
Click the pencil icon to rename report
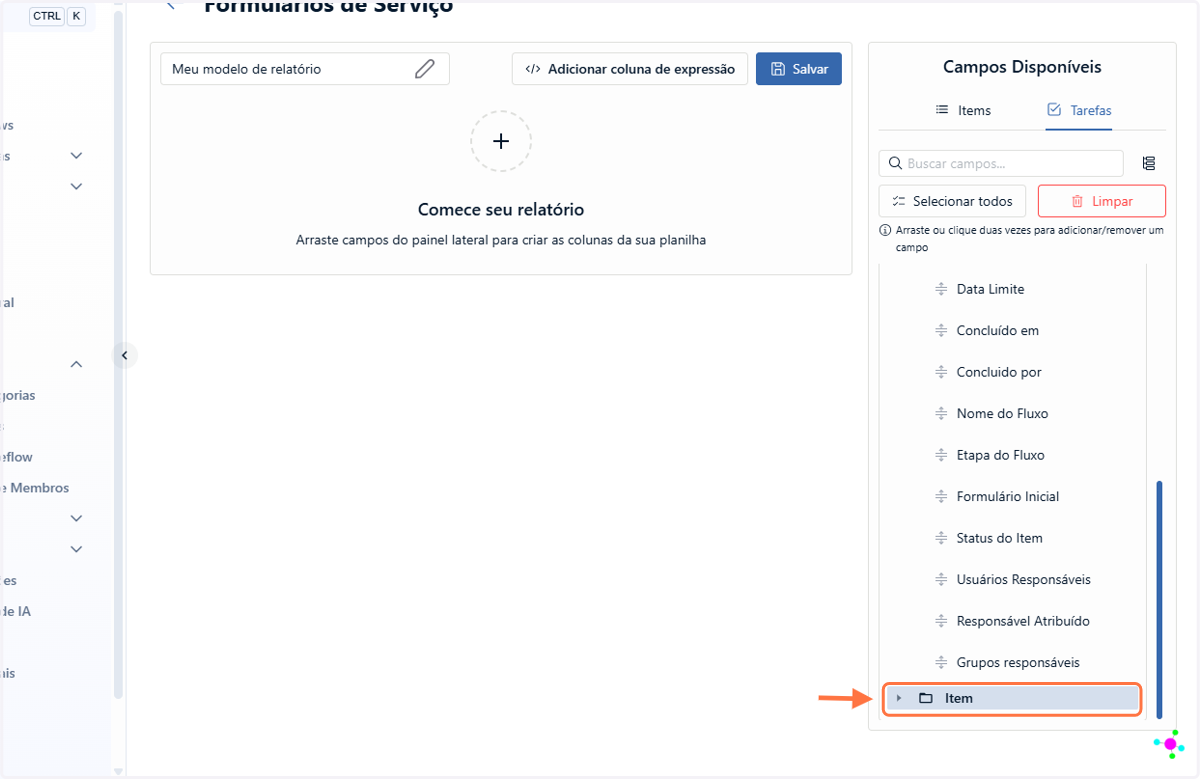(x=425, y=69)
